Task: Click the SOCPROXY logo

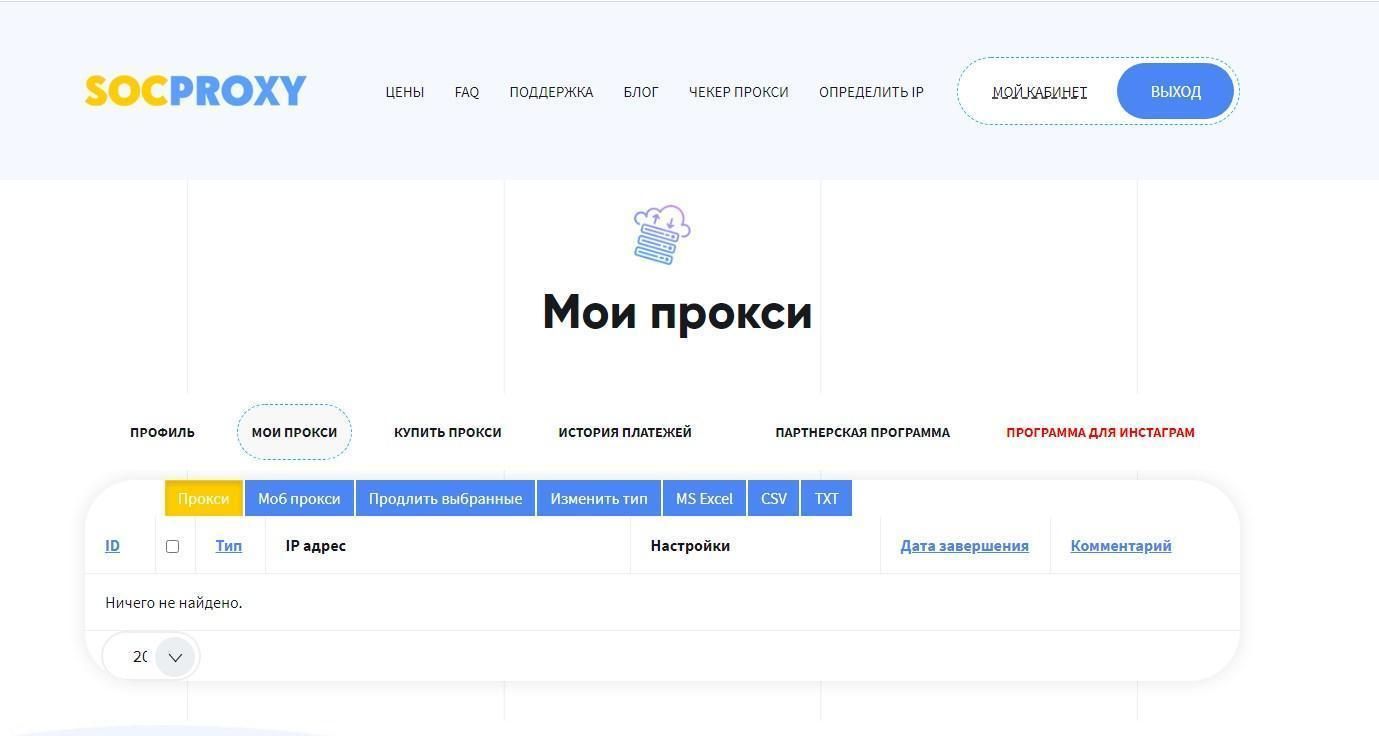Action: coord(196,91)
